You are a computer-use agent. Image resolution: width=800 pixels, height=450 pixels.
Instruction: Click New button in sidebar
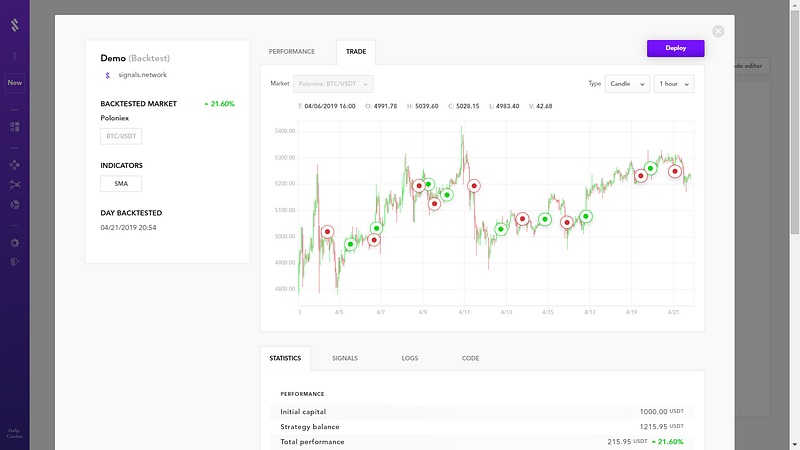[15, 83]
